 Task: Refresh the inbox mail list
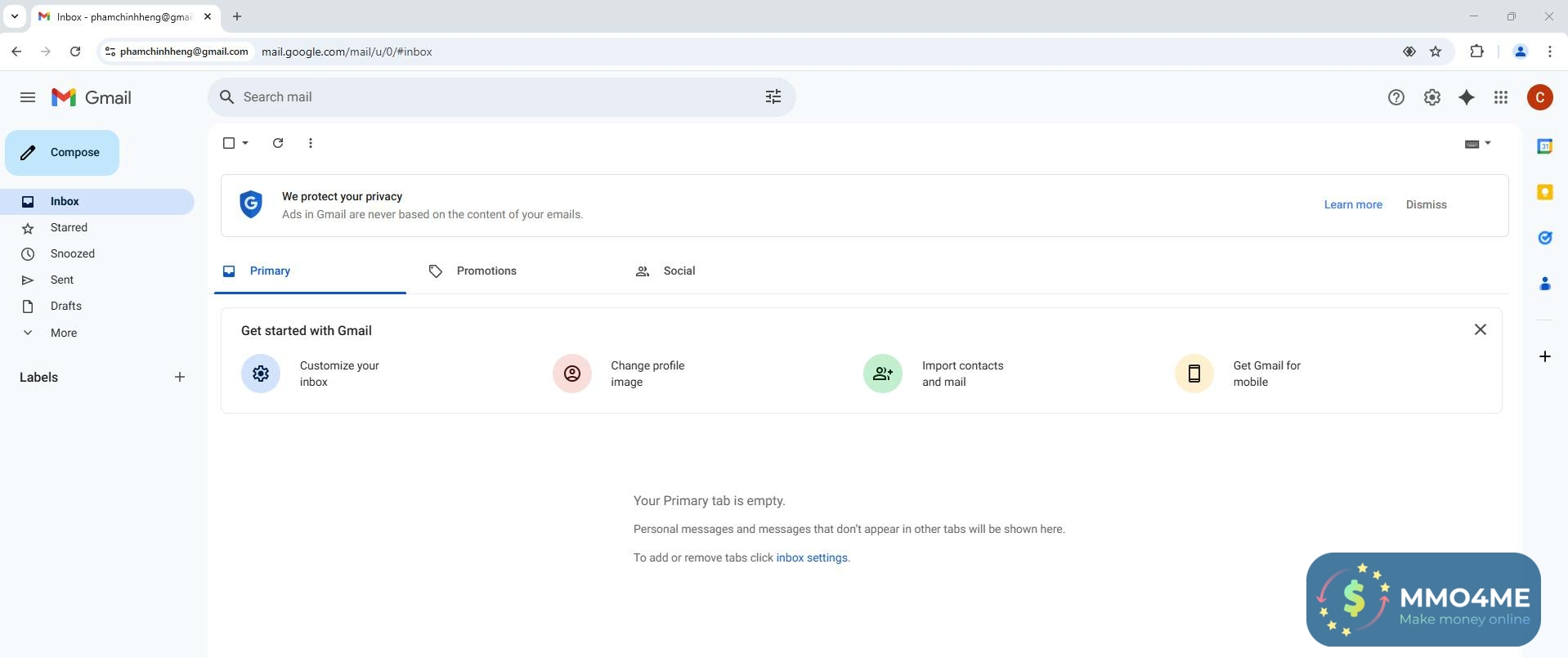[x=278, y=143]
